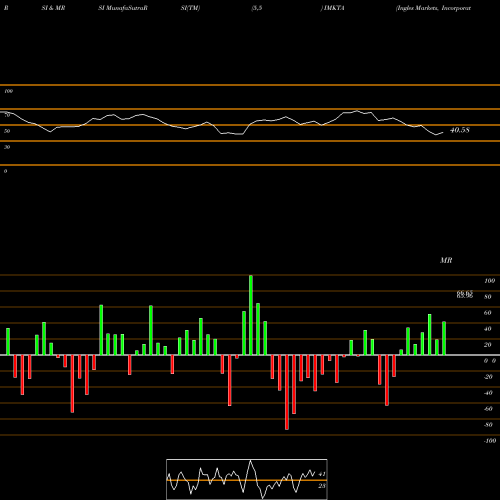
Task: Click the '-100' label on MR axis
Action: click(x=490, y=441)
